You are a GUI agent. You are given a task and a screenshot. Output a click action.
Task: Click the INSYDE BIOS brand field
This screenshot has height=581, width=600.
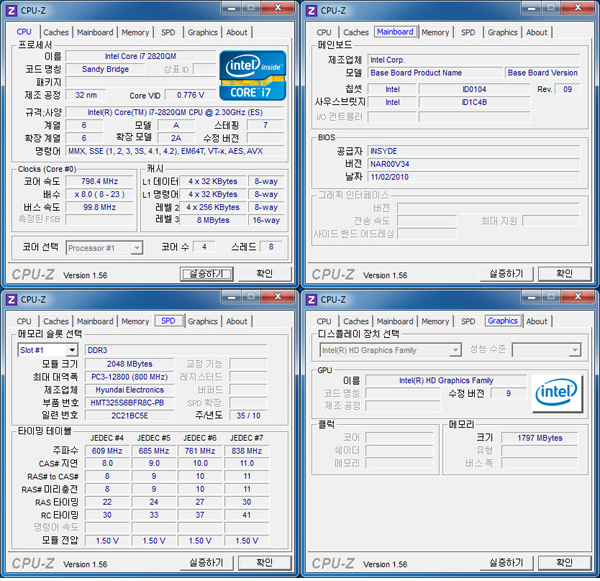[x=474, y=151]
